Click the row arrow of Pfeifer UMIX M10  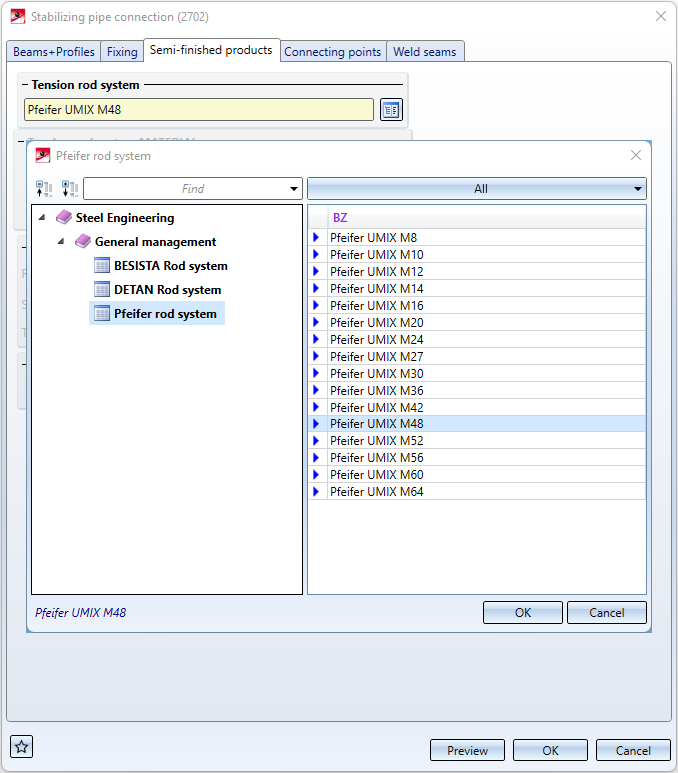(x=317, y=254)
